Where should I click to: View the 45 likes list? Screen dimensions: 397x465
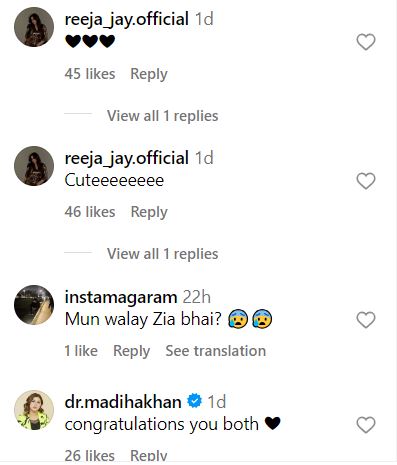90,74
